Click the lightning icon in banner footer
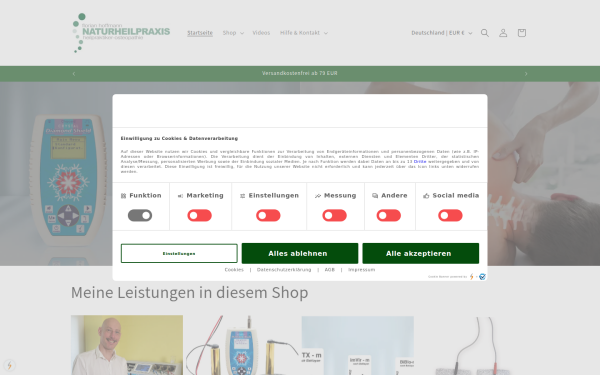This screenshot has width=600, height=375. click(x=472, y=277)
